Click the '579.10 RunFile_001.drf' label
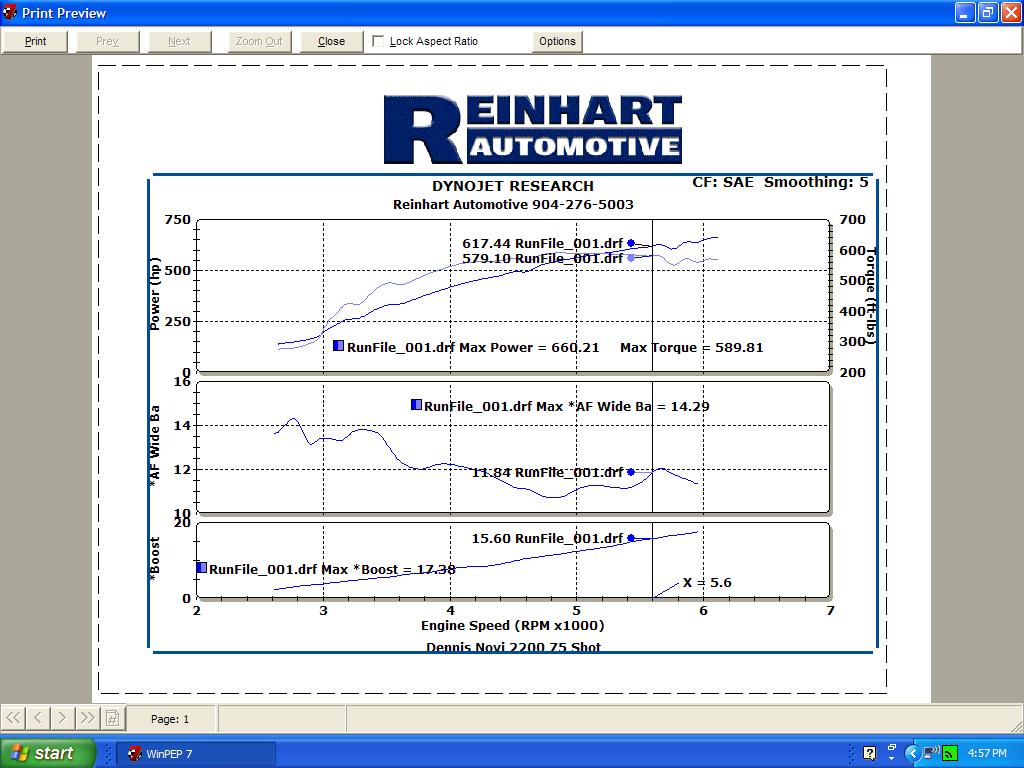The width and height of the screenshot is (1024, 768). [x=543, y=259]
